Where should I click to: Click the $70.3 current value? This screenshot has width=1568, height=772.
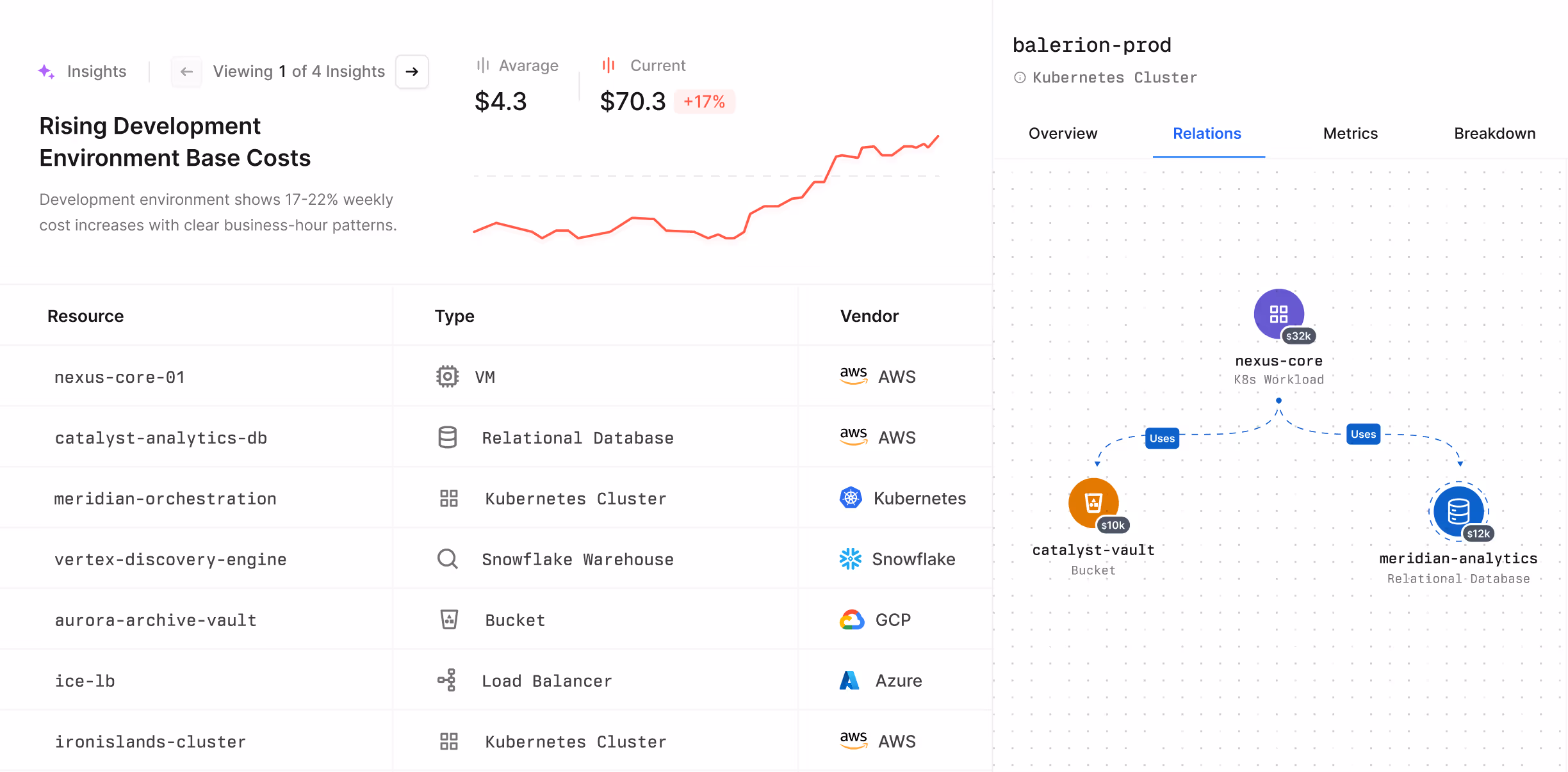633,101
